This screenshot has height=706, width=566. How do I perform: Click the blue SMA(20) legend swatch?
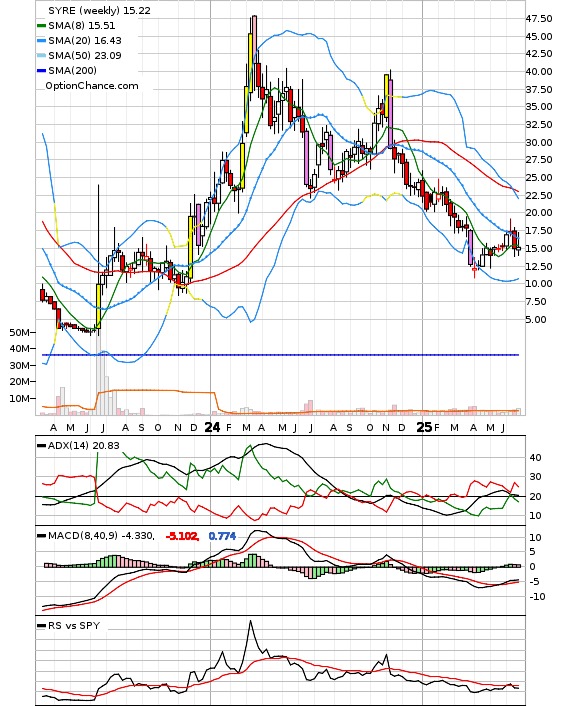click(x=41, y=41)
